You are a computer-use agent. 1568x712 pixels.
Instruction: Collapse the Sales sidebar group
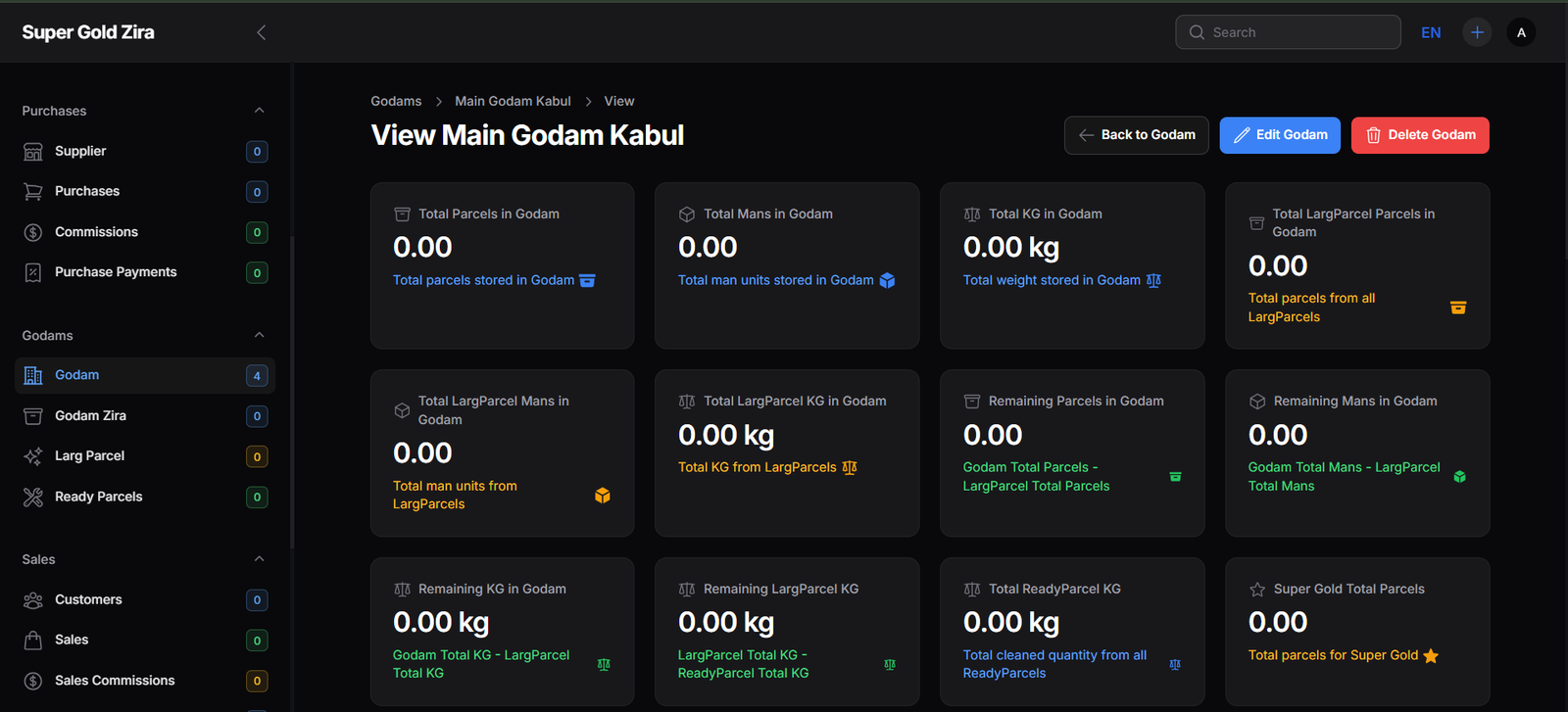[259, 559]
